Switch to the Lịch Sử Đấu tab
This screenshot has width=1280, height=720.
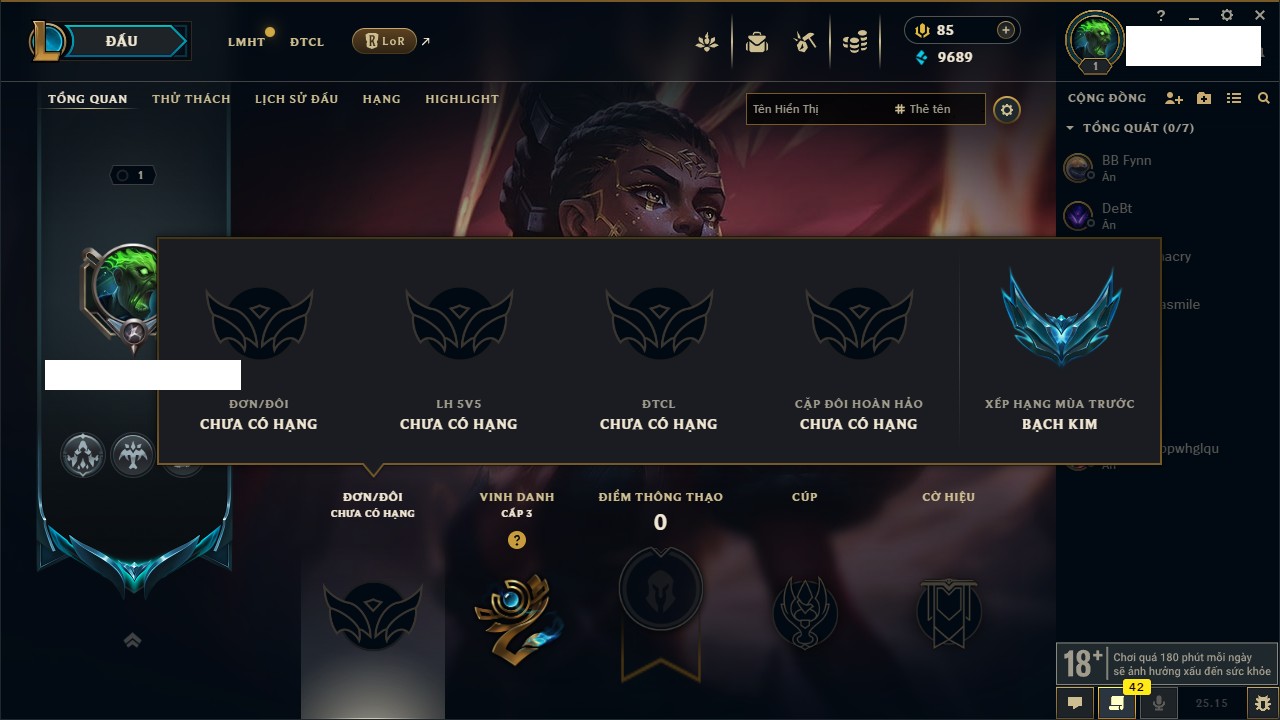(296, 99)
